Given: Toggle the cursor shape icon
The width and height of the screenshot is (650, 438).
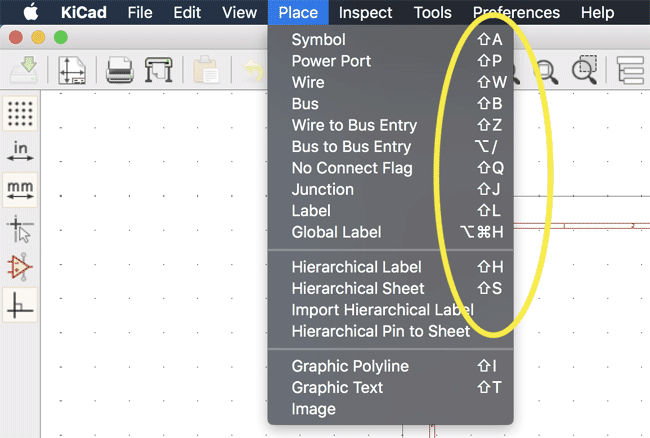Looking at the screenshot, I should pyautogui.click(x=20, y=228).
